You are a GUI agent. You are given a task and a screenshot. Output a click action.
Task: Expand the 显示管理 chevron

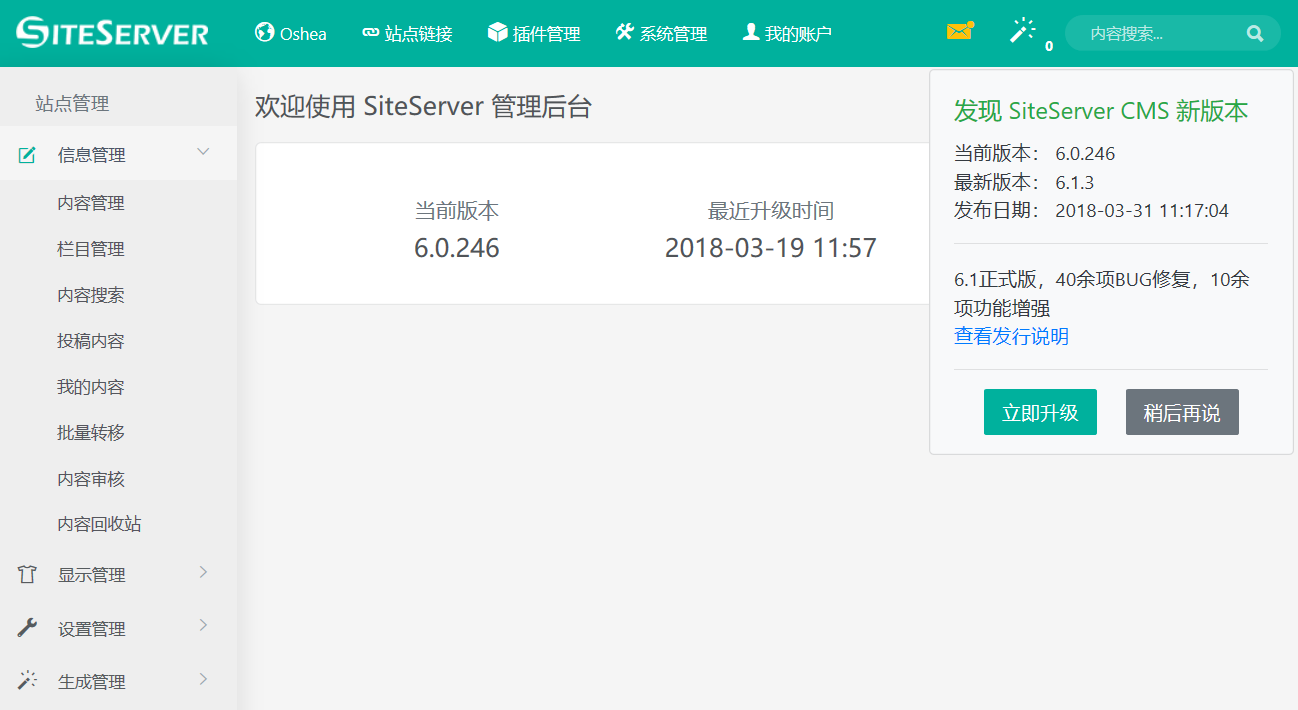tap(204, 572)
